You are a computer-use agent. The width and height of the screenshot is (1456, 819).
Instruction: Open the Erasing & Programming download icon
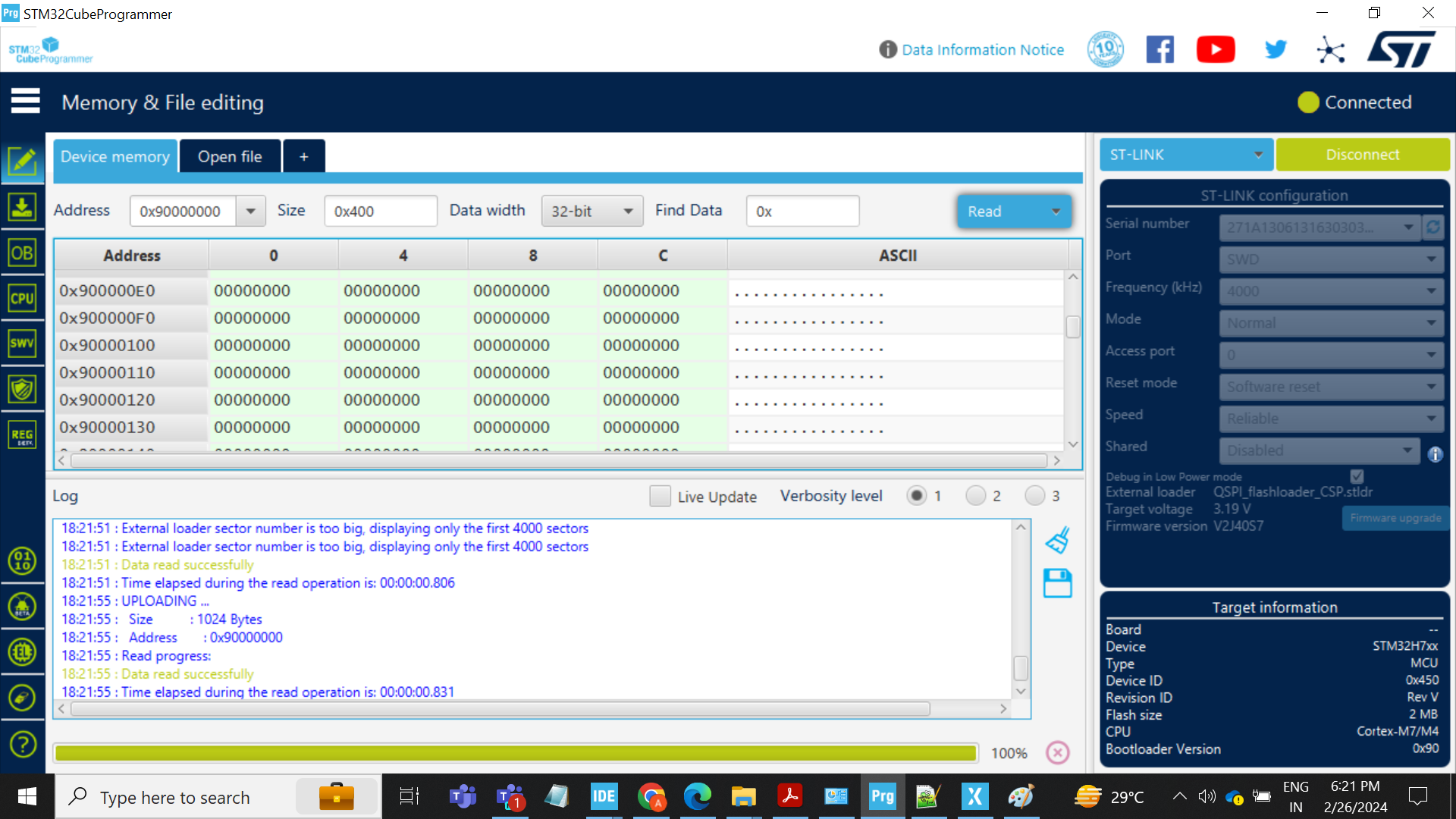tap(22, 206)
